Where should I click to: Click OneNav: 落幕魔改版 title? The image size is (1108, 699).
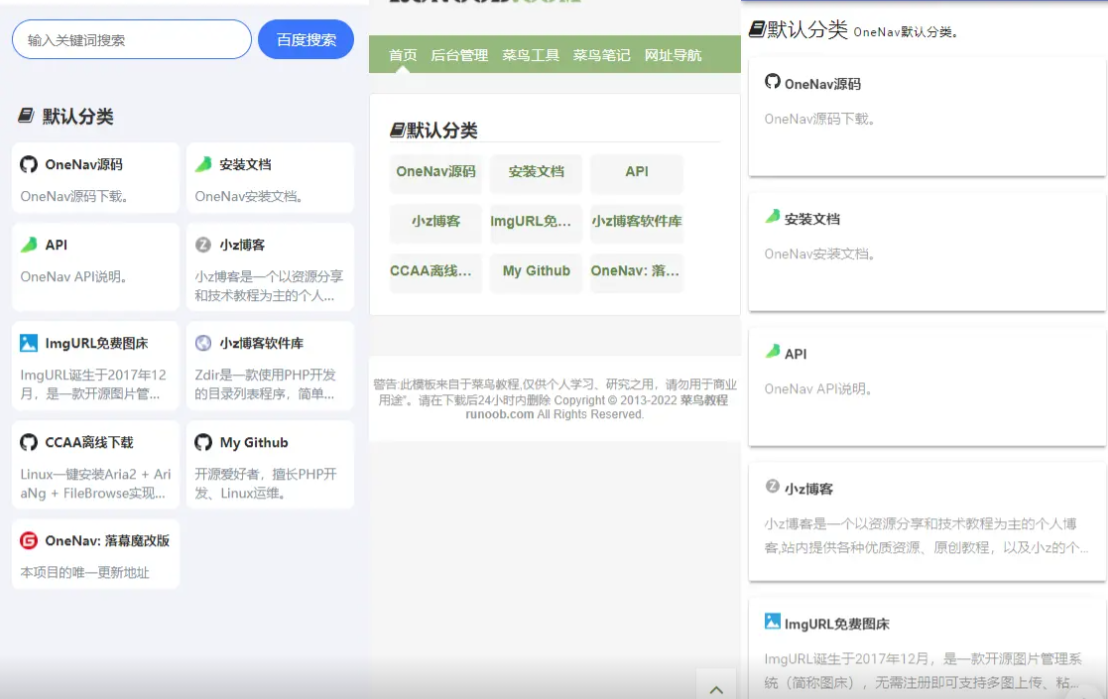pyautogui.click(x=107, y=541)
